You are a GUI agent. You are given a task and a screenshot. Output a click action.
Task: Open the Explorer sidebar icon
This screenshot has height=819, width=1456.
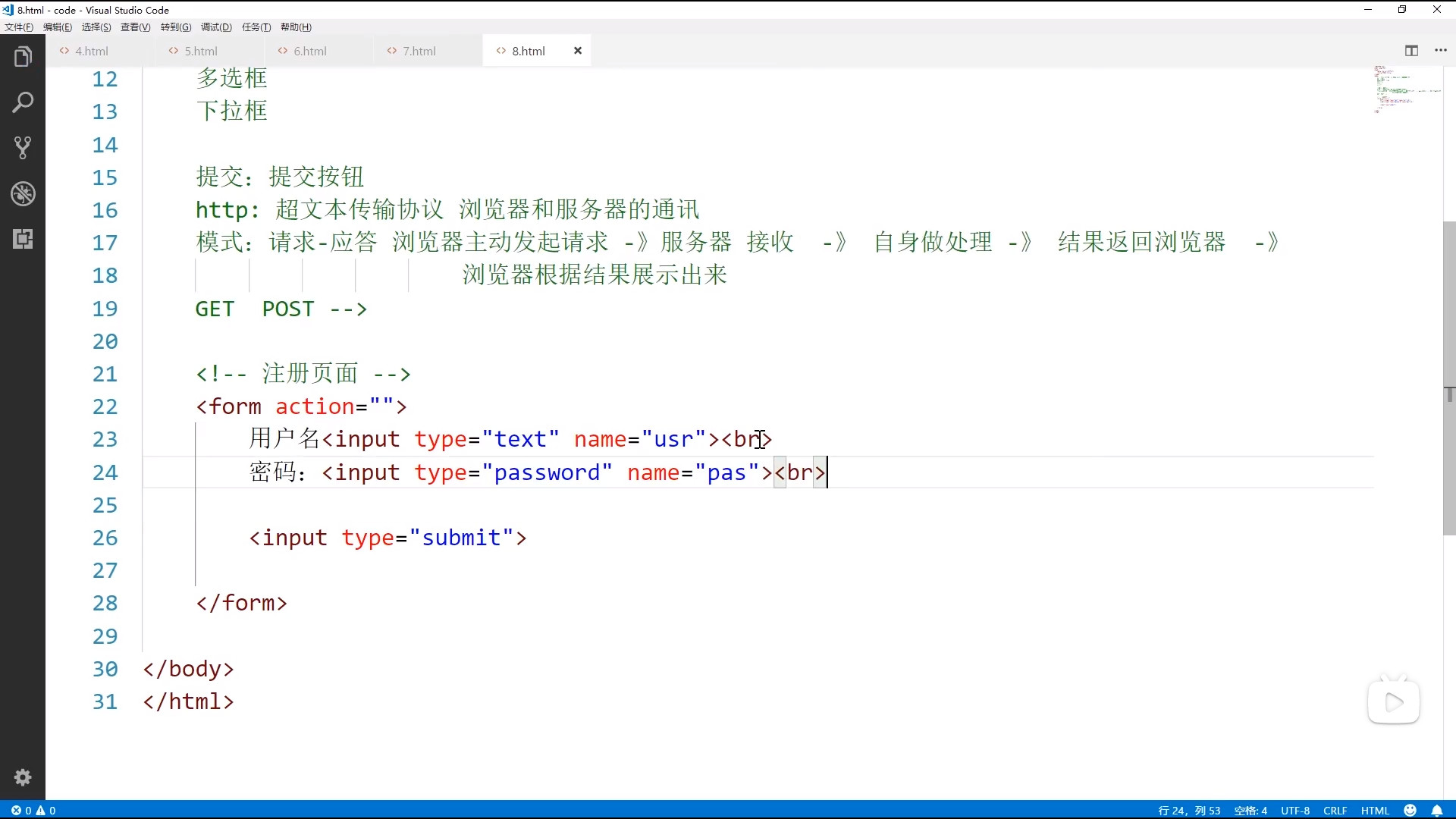pyautogui.click(x=23, y=57)
